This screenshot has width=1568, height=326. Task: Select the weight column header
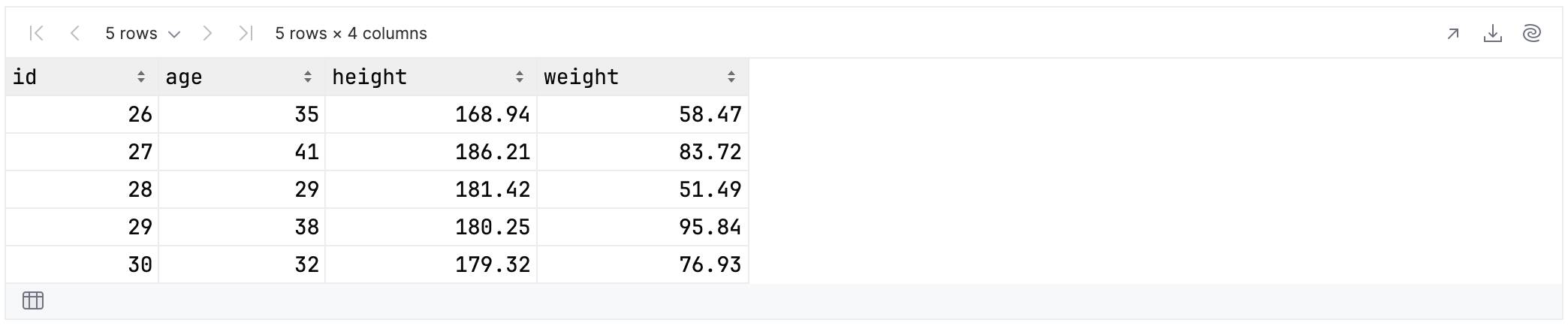[643, 77]
